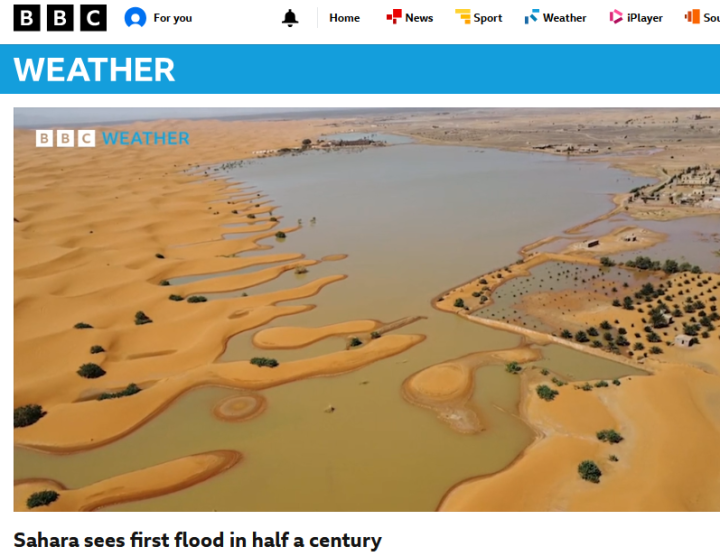Open notifications bell icon
The width and height of the screenshot is (720, 556).
click(x=290, y=18)
